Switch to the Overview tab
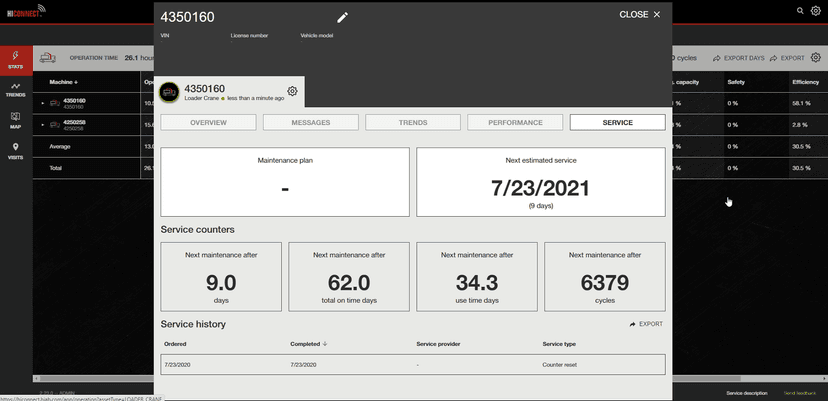828x401 pixels. (208, 123)
